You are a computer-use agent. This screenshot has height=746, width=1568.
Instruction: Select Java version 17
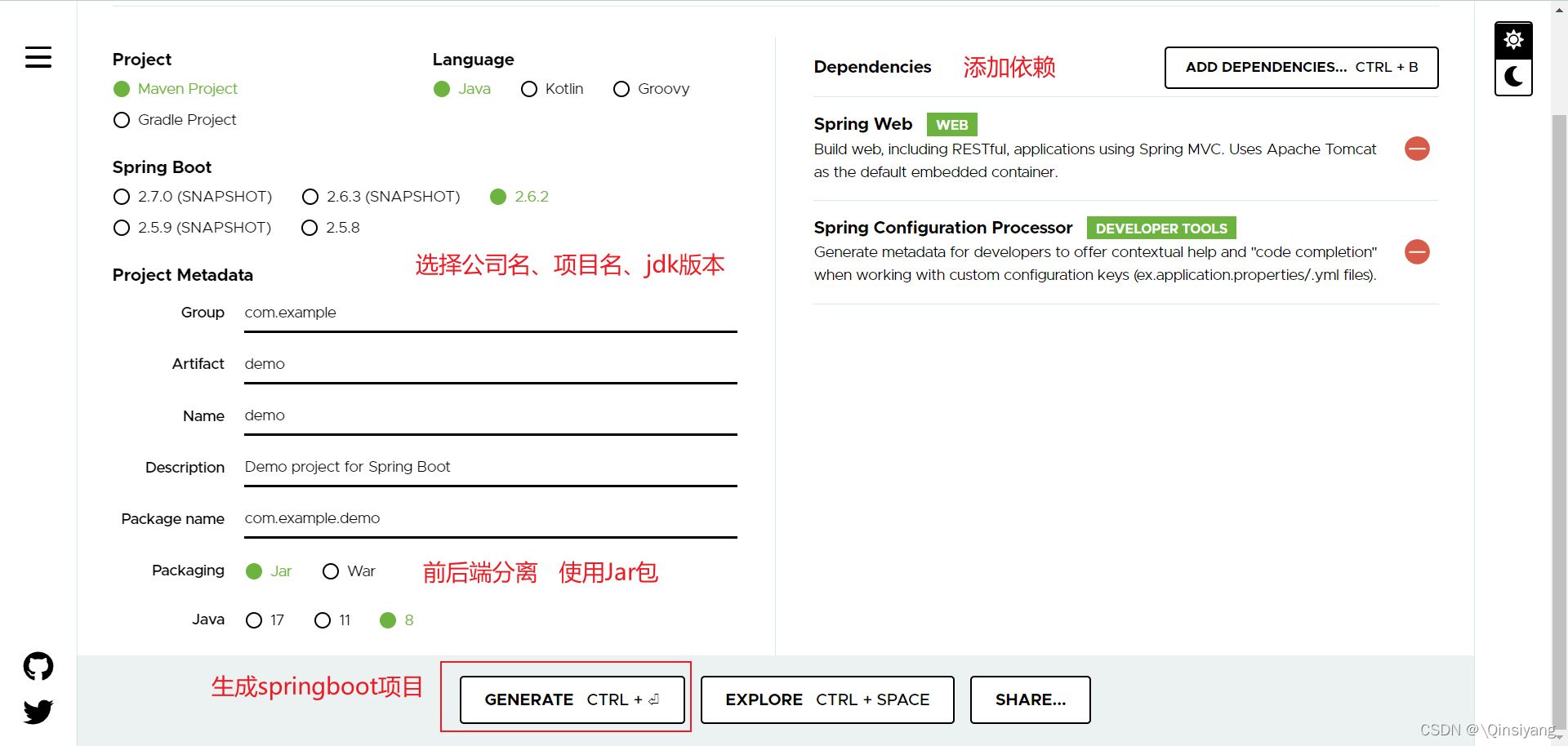(265, 620)
